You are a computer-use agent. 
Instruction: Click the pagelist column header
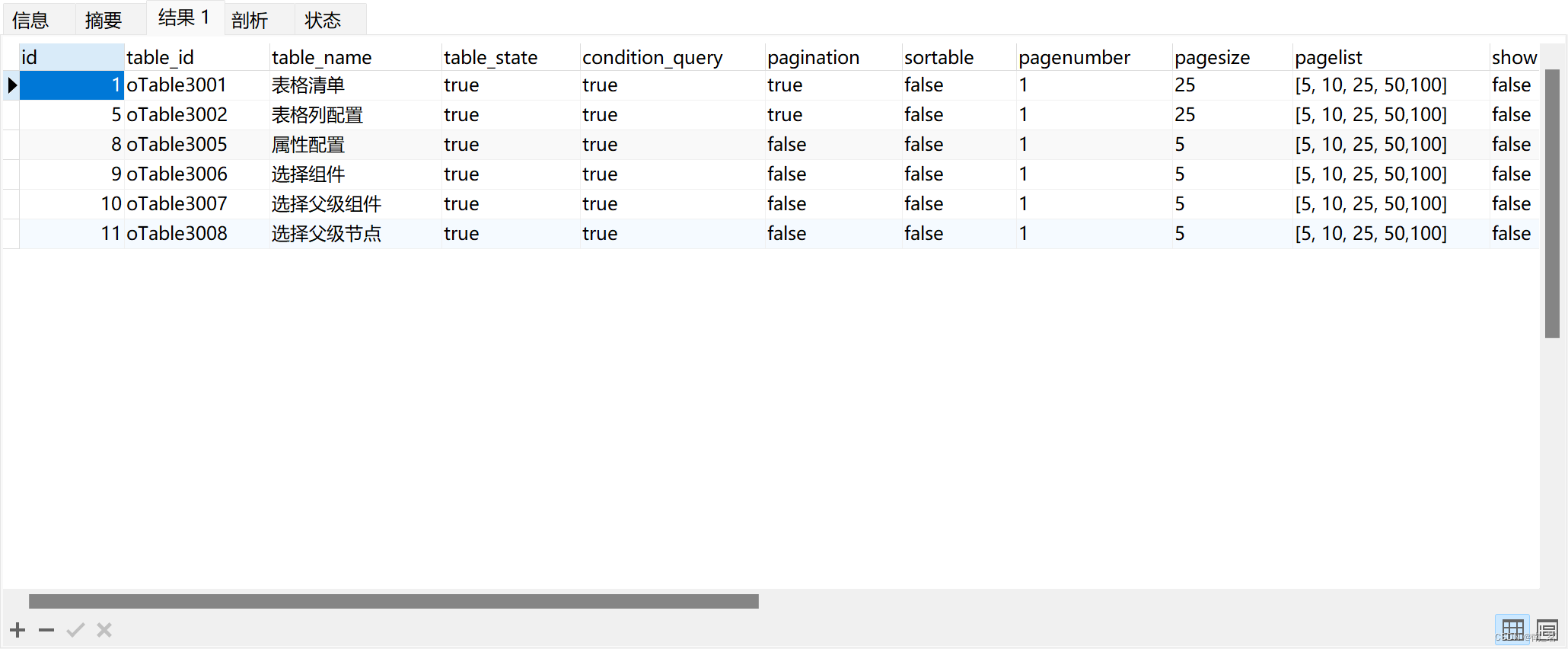(1391, 57)
